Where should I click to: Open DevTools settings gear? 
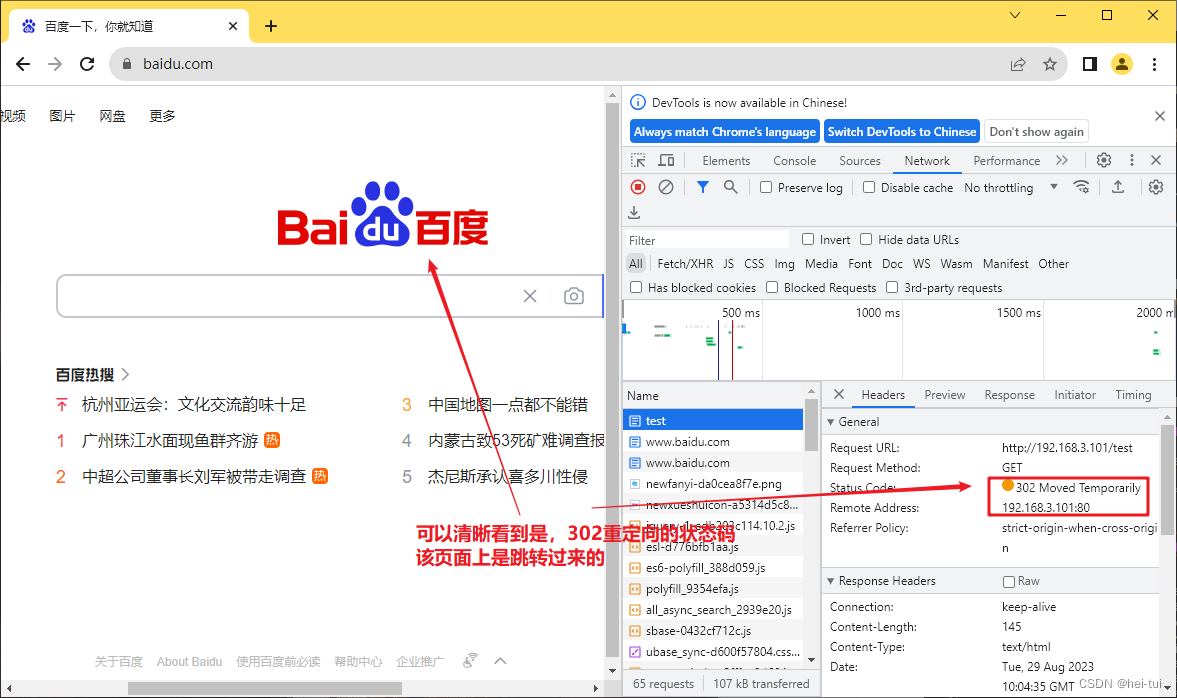pyautogui.click(x=1103, y=160)
